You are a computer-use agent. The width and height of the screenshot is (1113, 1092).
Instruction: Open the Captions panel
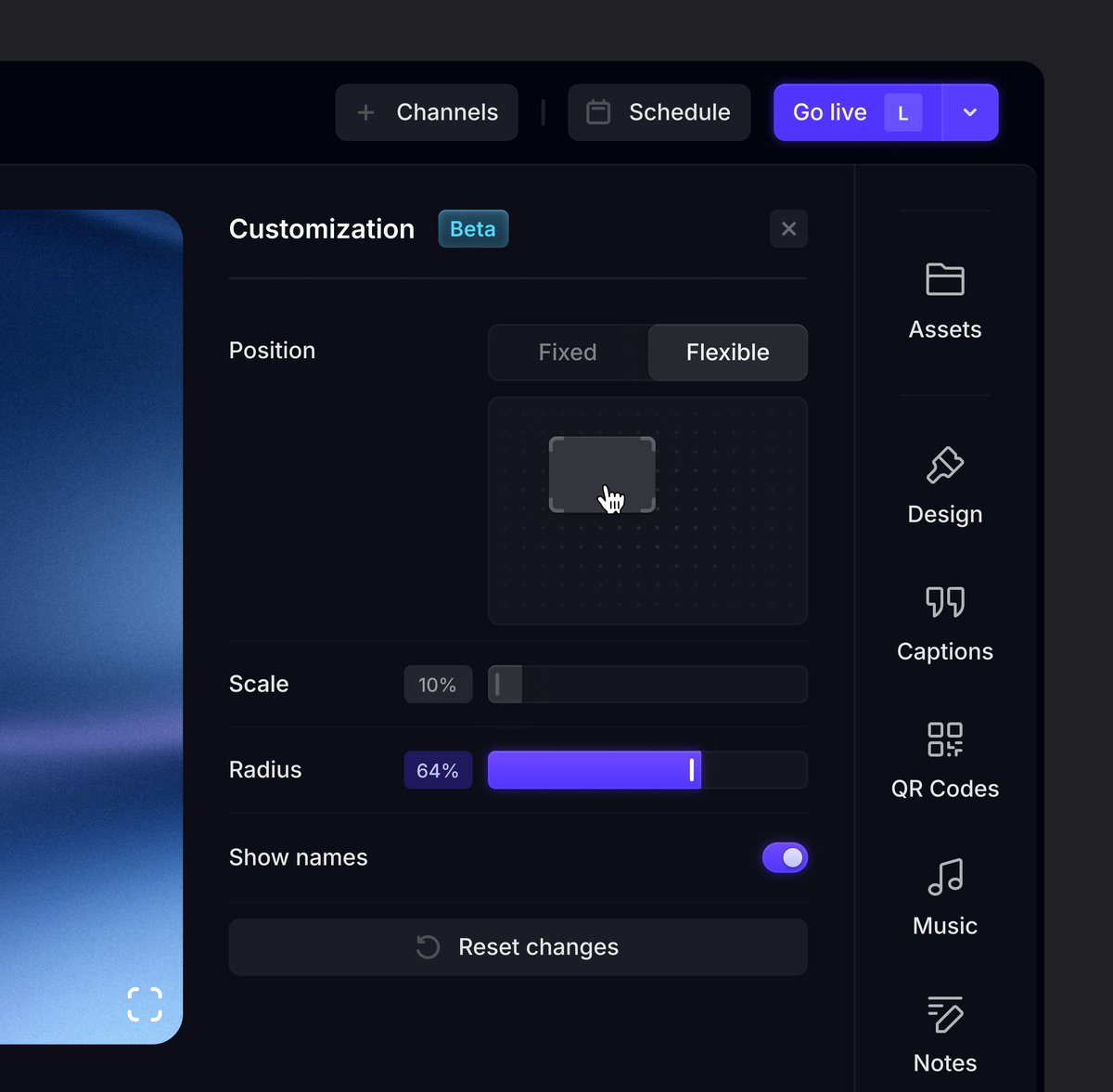(944, 625)
